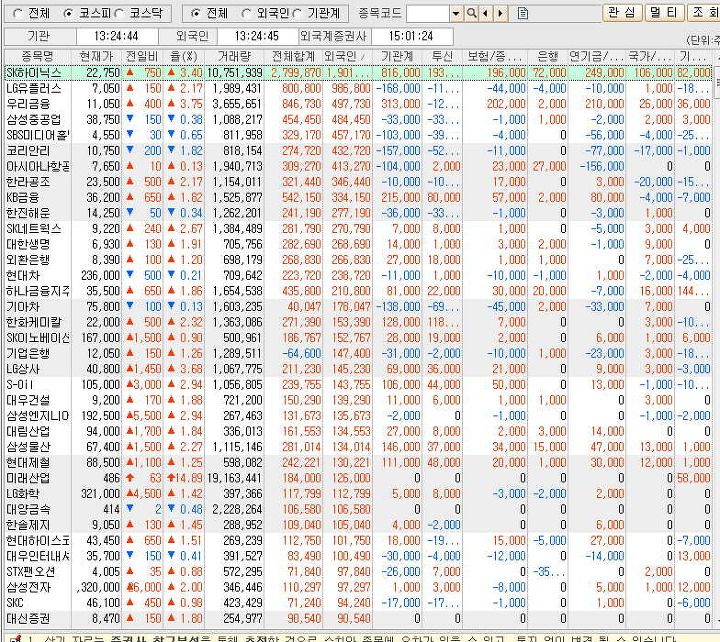Select 삼성전자 stock name
720x642 pixels.
[x=28, y=588]
